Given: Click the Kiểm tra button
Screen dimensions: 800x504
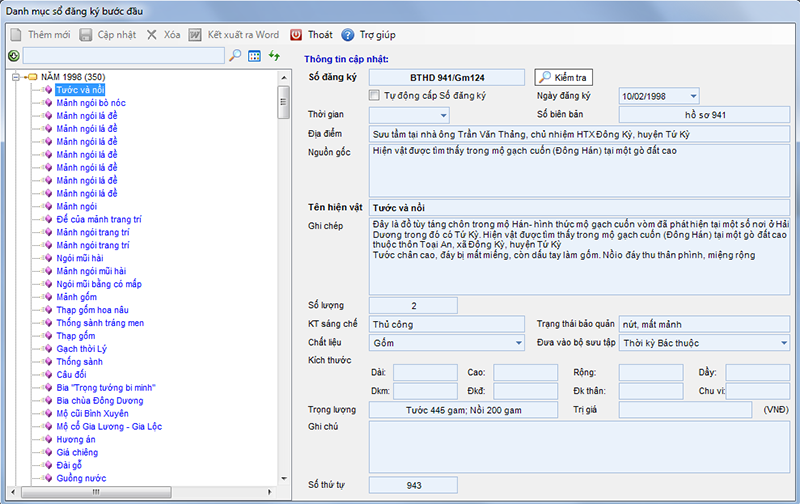Looking at the screenshot, I should pyautogui.click(x=563, y=77).
